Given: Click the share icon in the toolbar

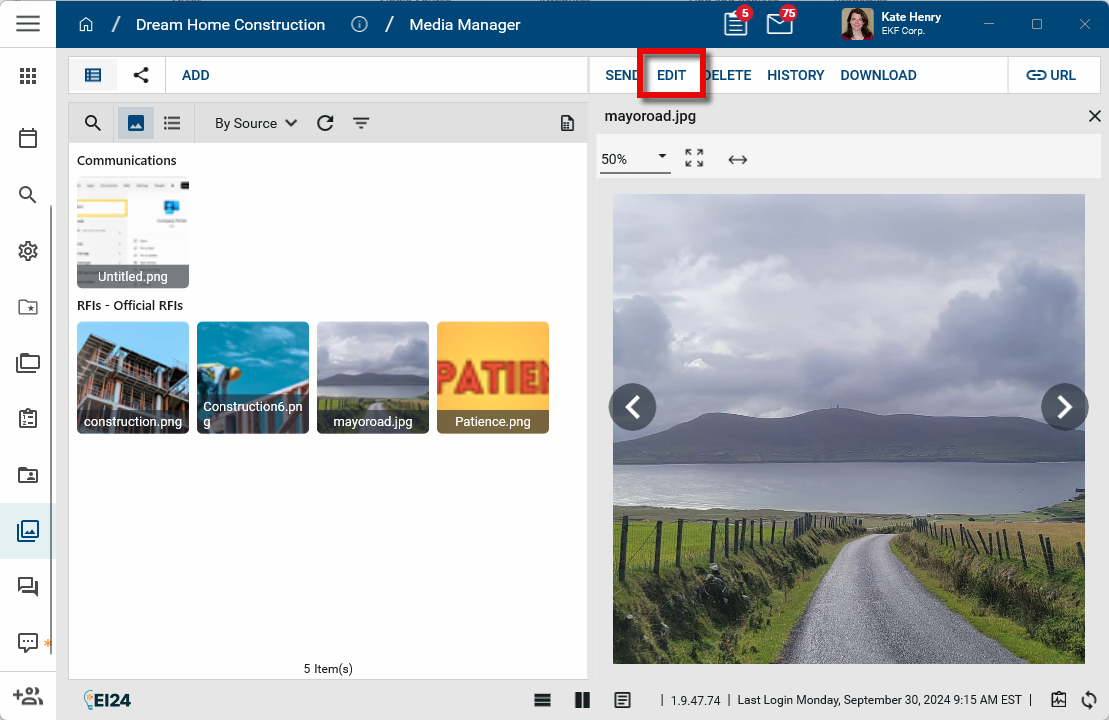Looking at the screenshot, I should click(x=141, y=75).
